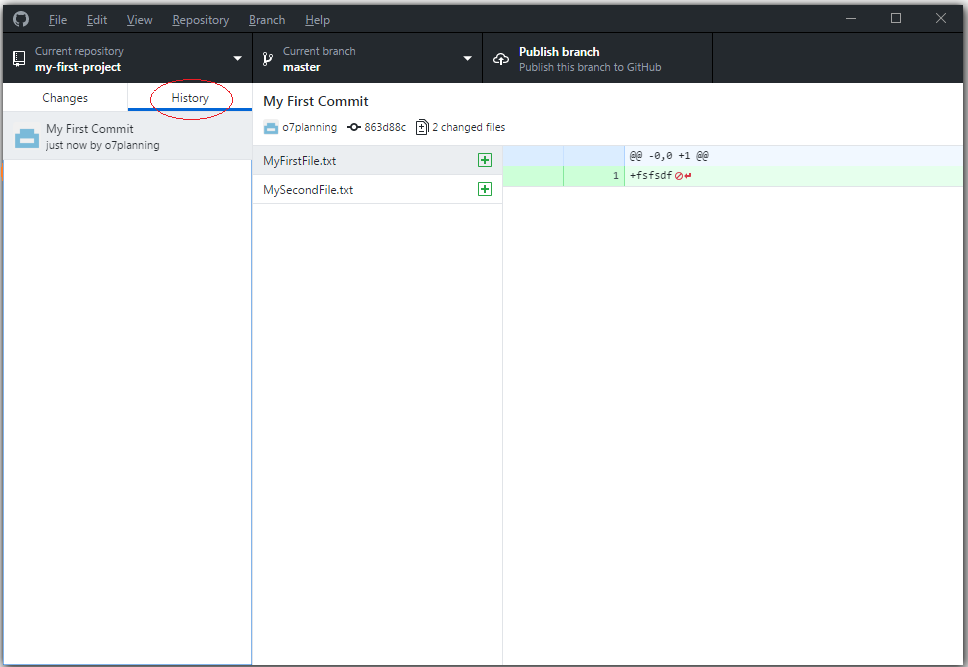Click the git branch icon

tap(267, 59)
